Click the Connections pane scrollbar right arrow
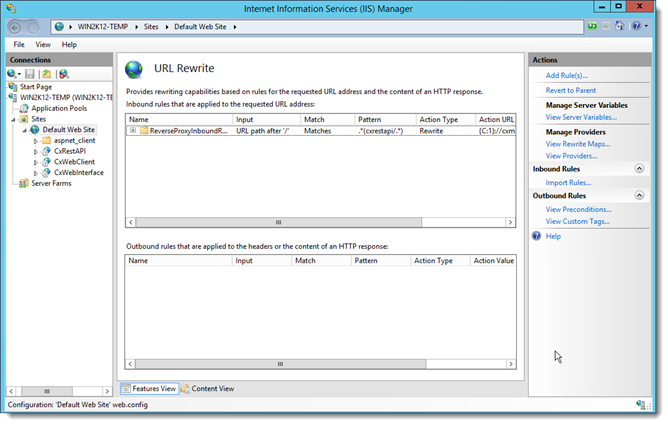Viewport: 668px width, 425px height. pos(107,391)
